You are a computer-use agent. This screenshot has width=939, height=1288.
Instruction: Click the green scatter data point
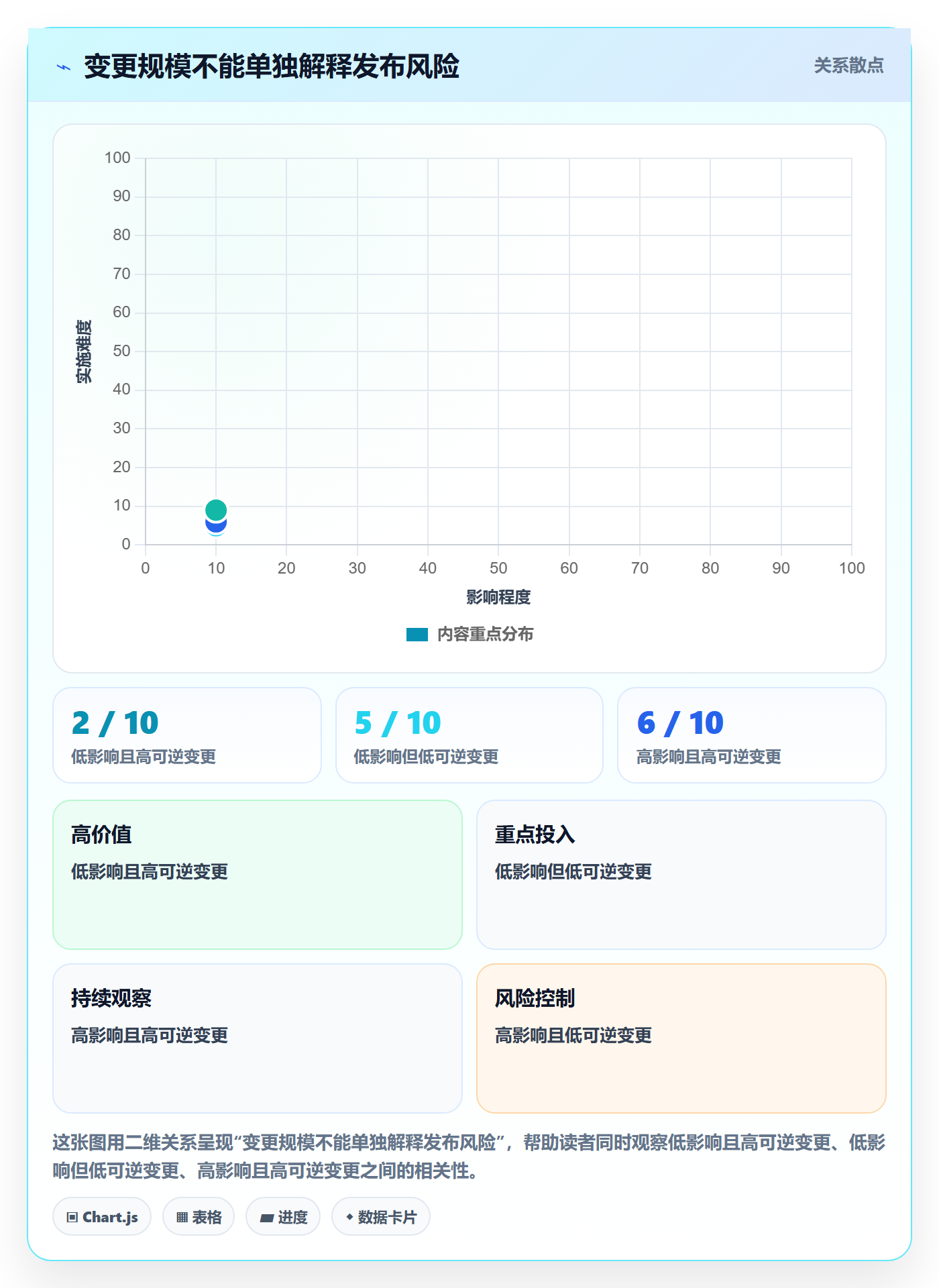216,510
